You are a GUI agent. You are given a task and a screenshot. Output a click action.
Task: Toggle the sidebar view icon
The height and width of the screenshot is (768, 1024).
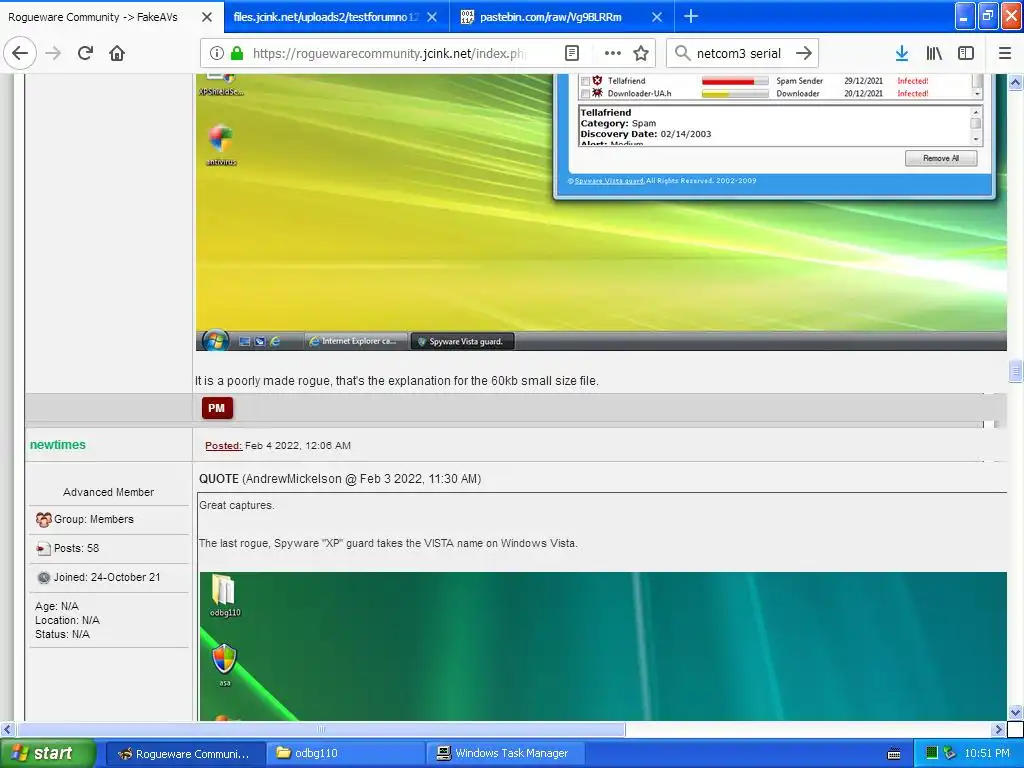tap(966, 53)
